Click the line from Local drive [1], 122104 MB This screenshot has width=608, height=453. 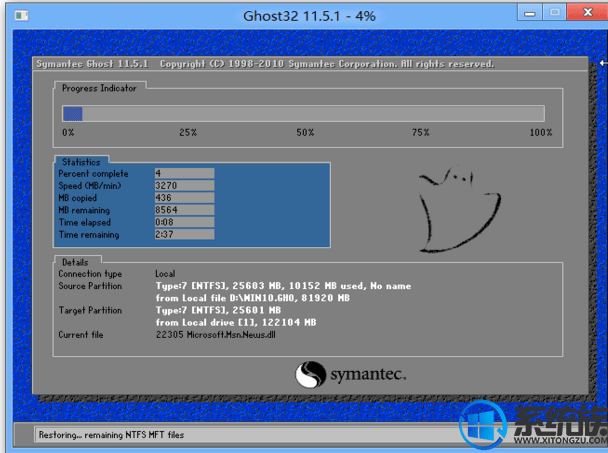[x=236, y=323]
